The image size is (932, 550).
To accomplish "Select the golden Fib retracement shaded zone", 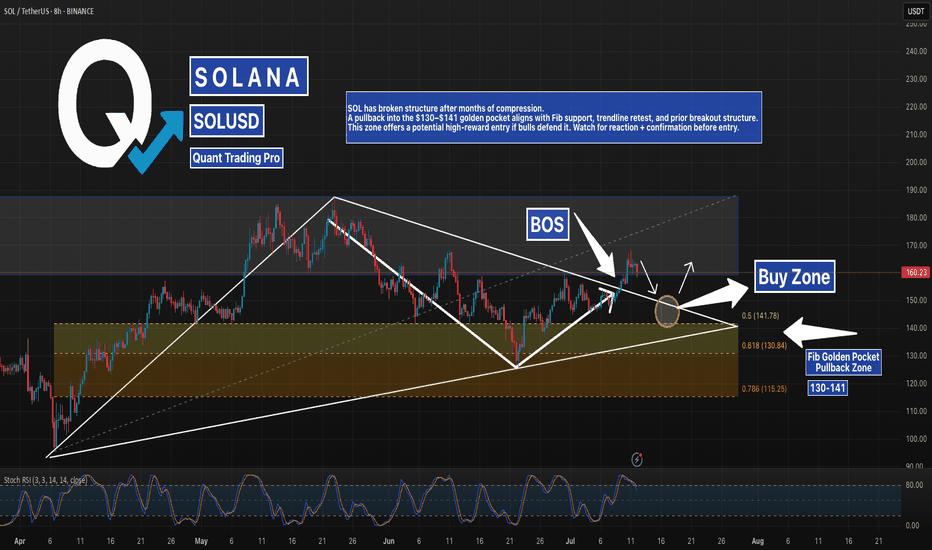I will tap(396, 360).
